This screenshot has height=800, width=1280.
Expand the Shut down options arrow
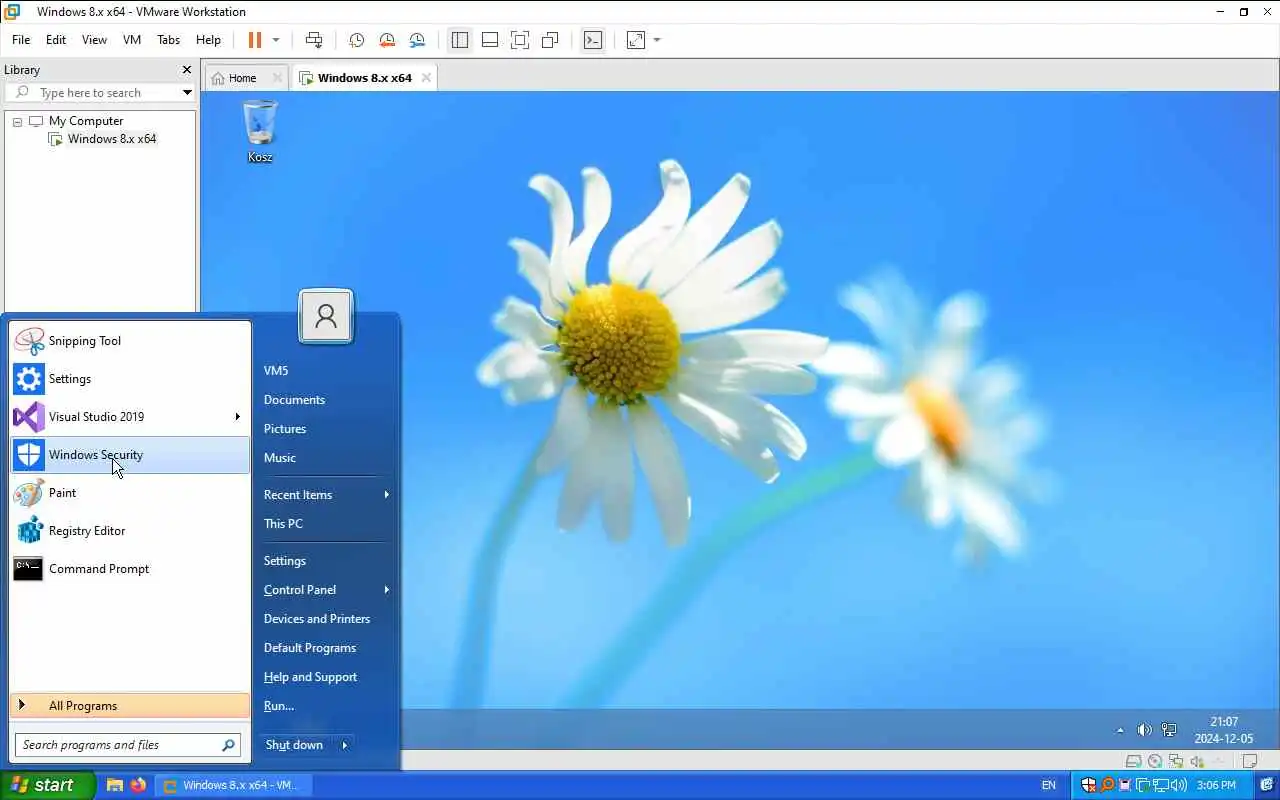(344, 745)
